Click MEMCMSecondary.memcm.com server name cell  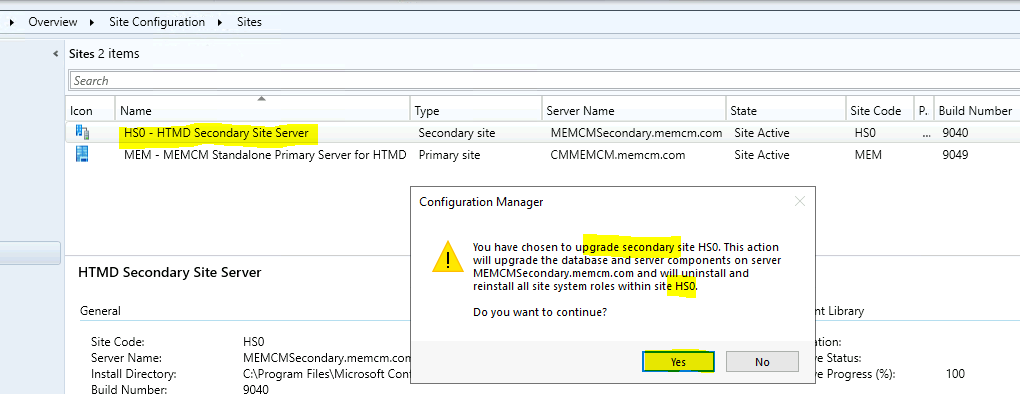pyautogui.click(x=636, y=133)
